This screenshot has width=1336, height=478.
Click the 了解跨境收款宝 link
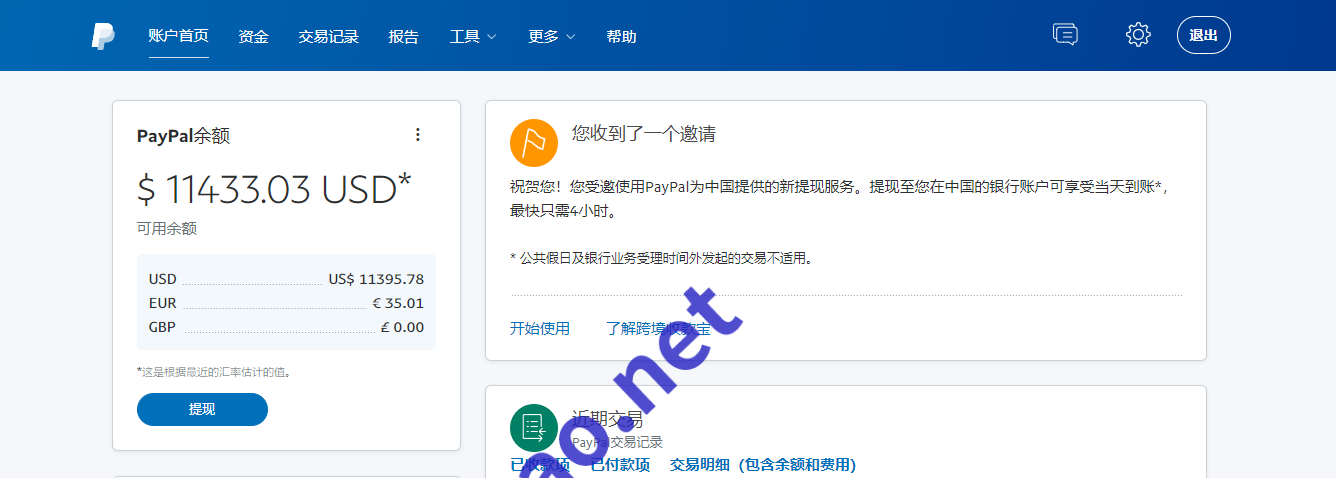(x=659, y=328)
